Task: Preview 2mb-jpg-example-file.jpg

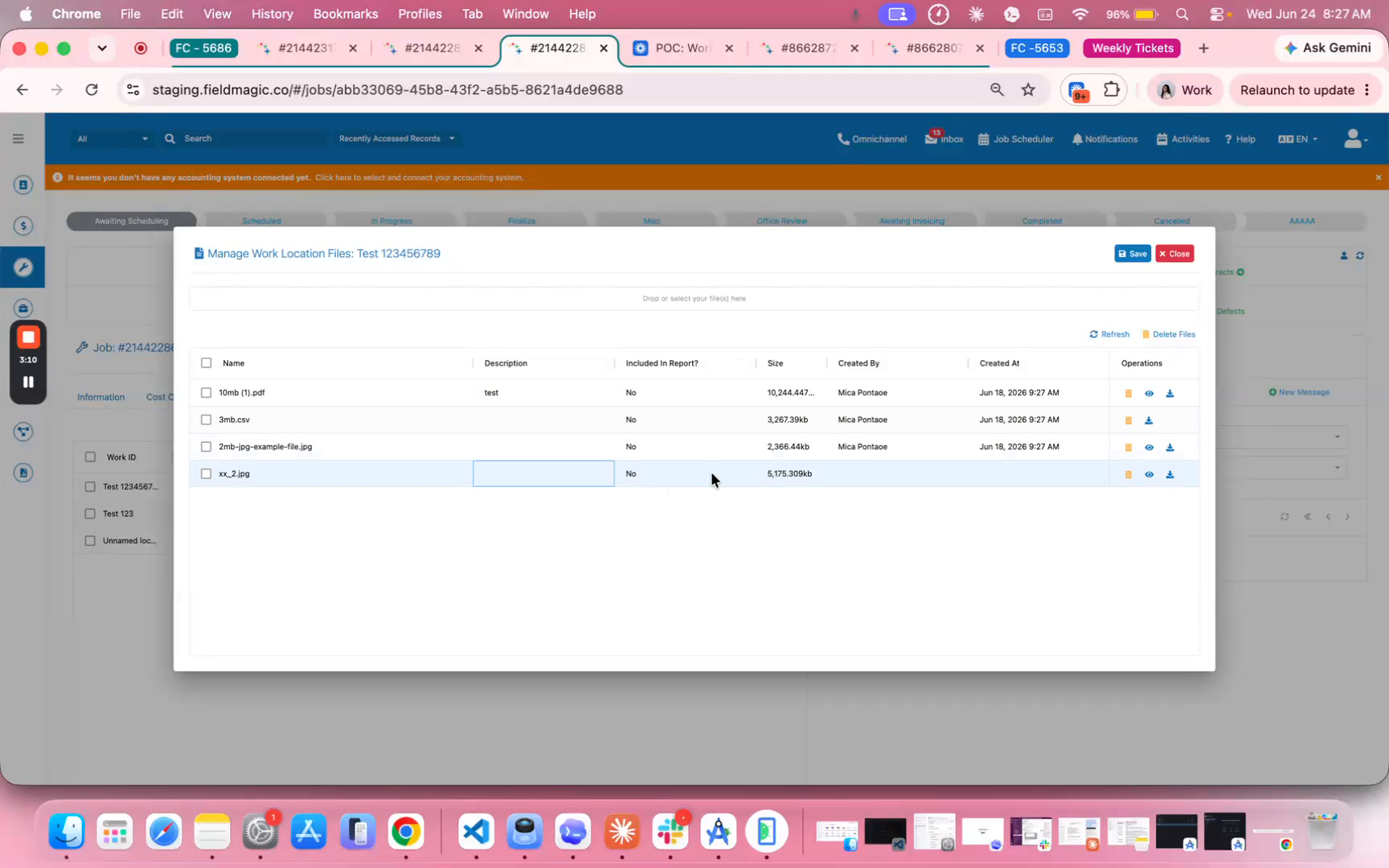Action: tap(1149, 447)
